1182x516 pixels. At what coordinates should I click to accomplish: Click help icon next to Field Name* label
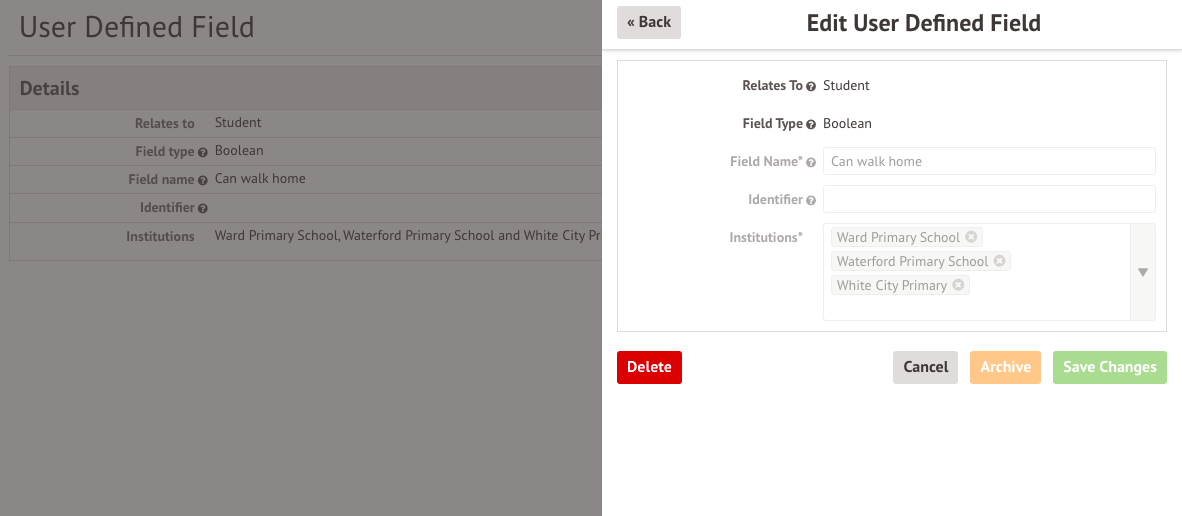[811, 162]
